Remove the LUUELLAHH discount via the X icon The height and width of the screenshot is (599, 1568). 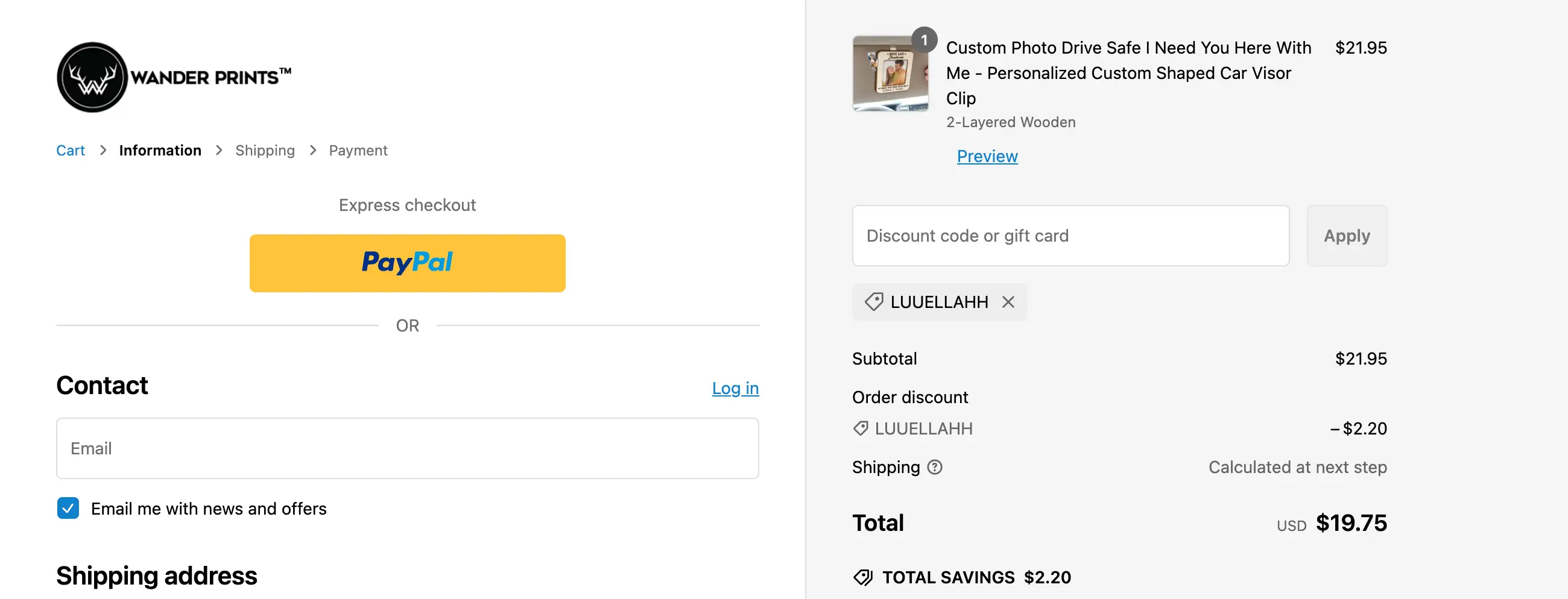tap(1008, 303)
